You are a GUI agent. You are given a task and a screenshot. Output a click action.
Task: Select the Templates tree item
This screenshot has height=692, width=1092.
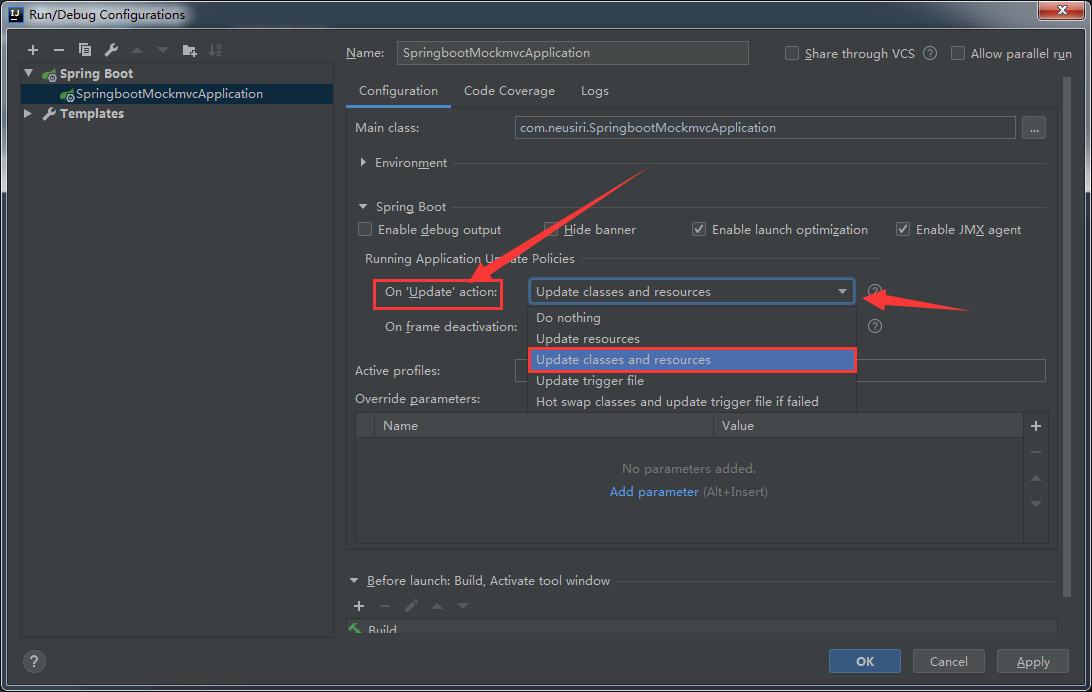point(92,113)
